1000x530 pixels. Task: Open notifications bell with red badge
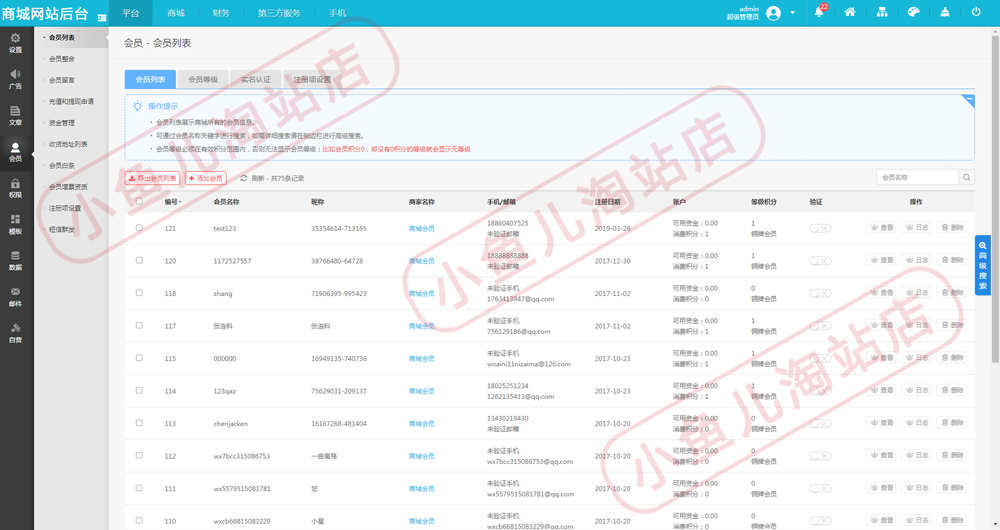820,11
